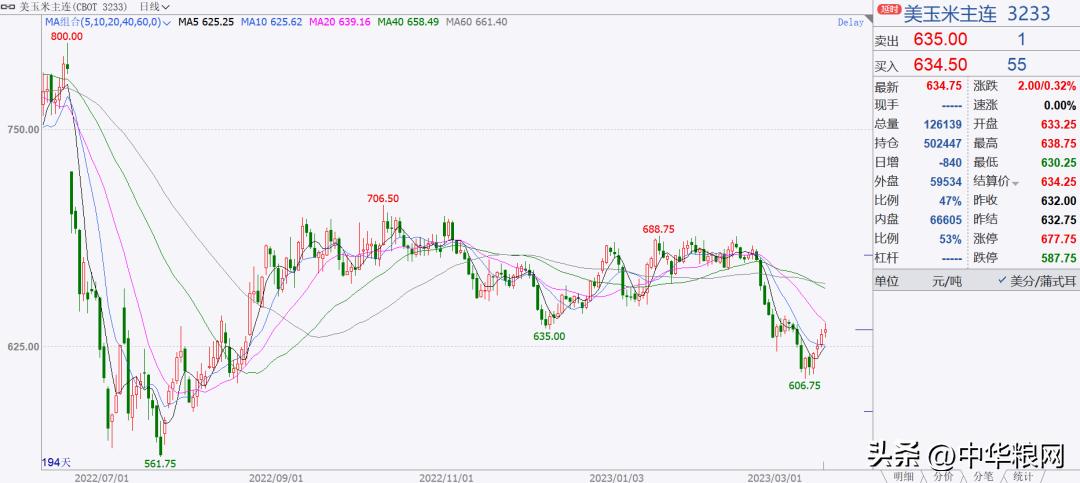Click the 速涨 value 0.00%
The image size is (1080, 483).
pyautogui.click(x=1060, y=105)
